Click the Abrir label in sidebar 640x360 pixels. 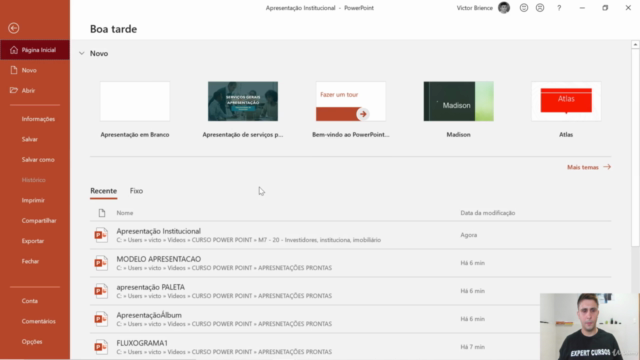coord(28,91)
